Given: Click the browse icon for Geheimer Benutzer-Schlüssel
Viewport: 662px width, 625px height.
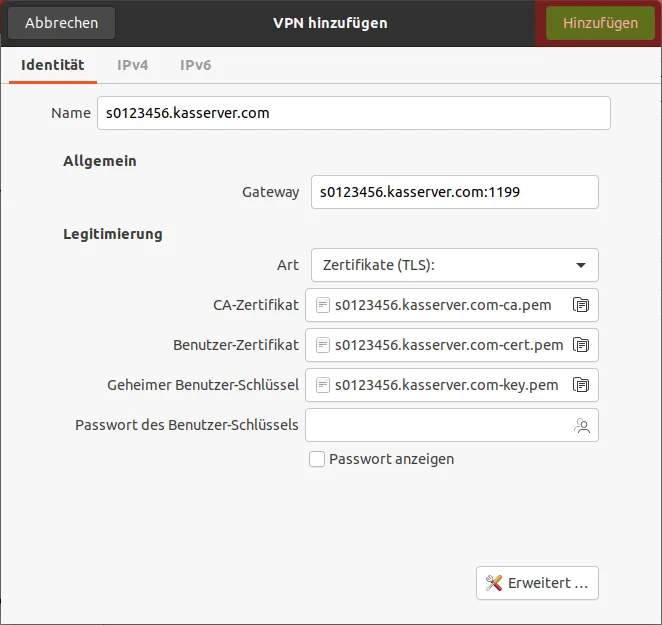Looking at the screenshot, I should click(581, 385).
